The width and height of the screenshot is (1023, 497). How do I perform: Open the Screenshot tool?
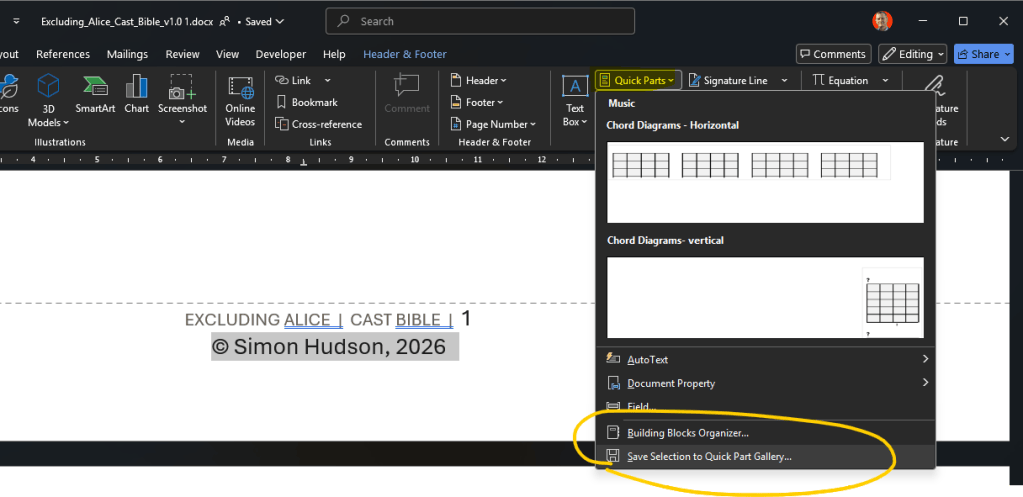click(182, 101)
